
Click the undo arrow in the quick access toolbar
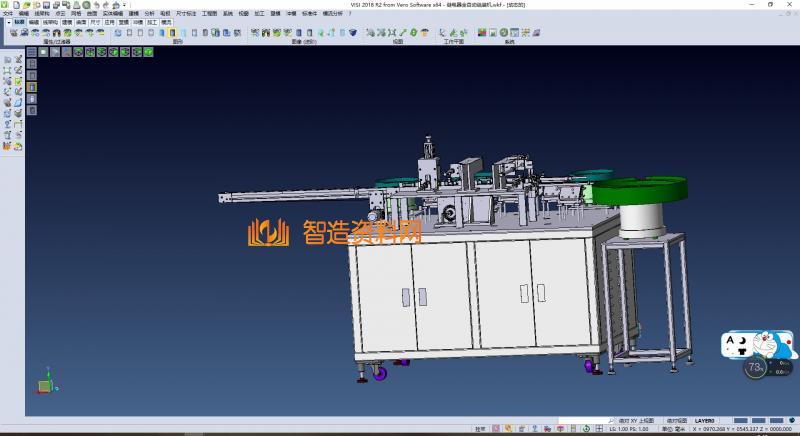coord(98,5)
